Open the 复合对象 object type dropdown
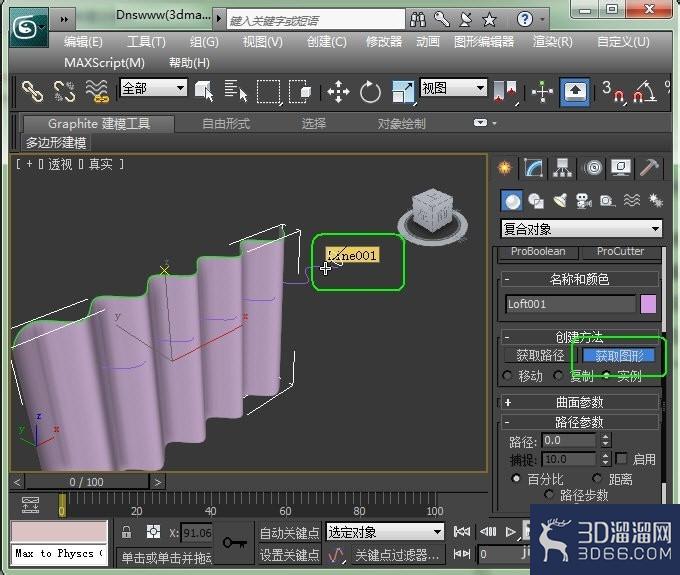 (x=582, y=229)
